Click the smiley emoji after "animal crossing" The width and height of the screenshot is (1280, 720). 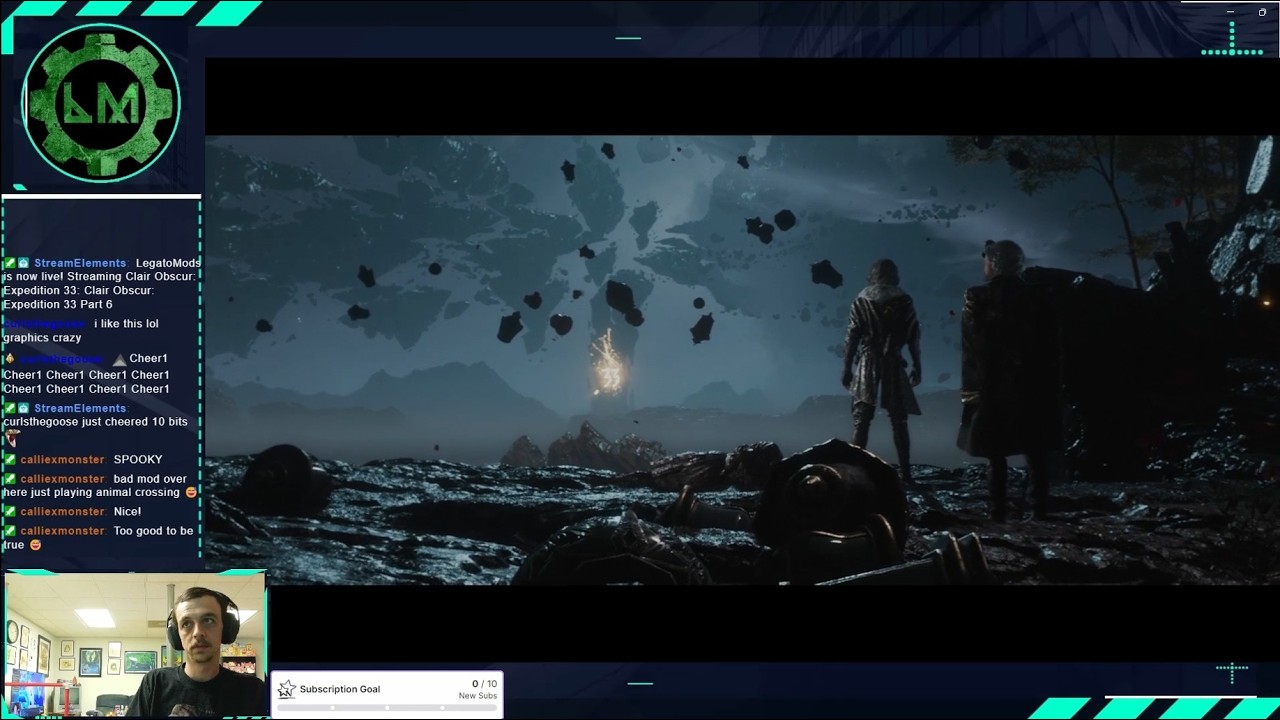pos(191,493)
